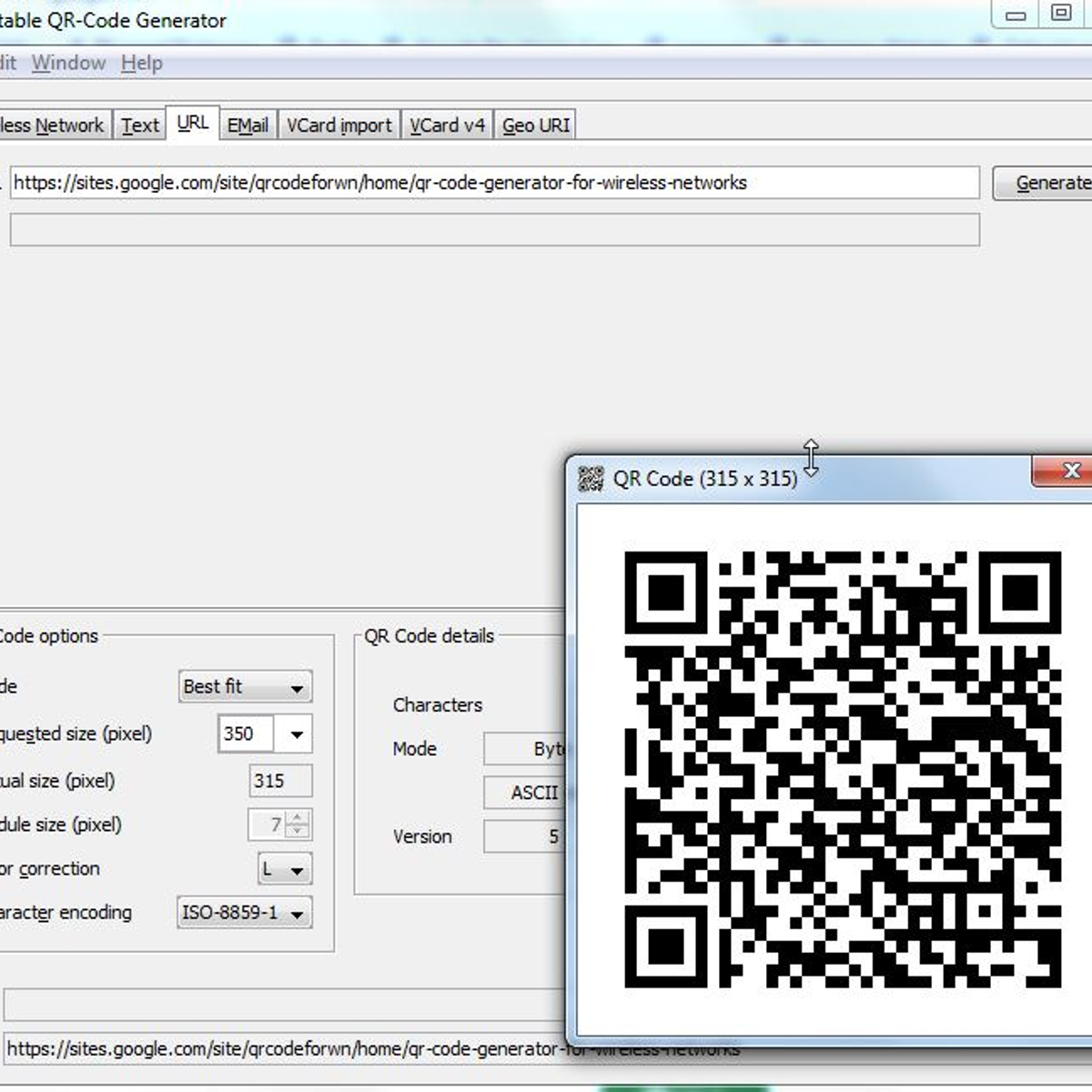Image resolution: width=1092 pixels, height=1092 pixels.
Task: Open the Help menu
Action: pyautogui.click(x=140, y=63)
